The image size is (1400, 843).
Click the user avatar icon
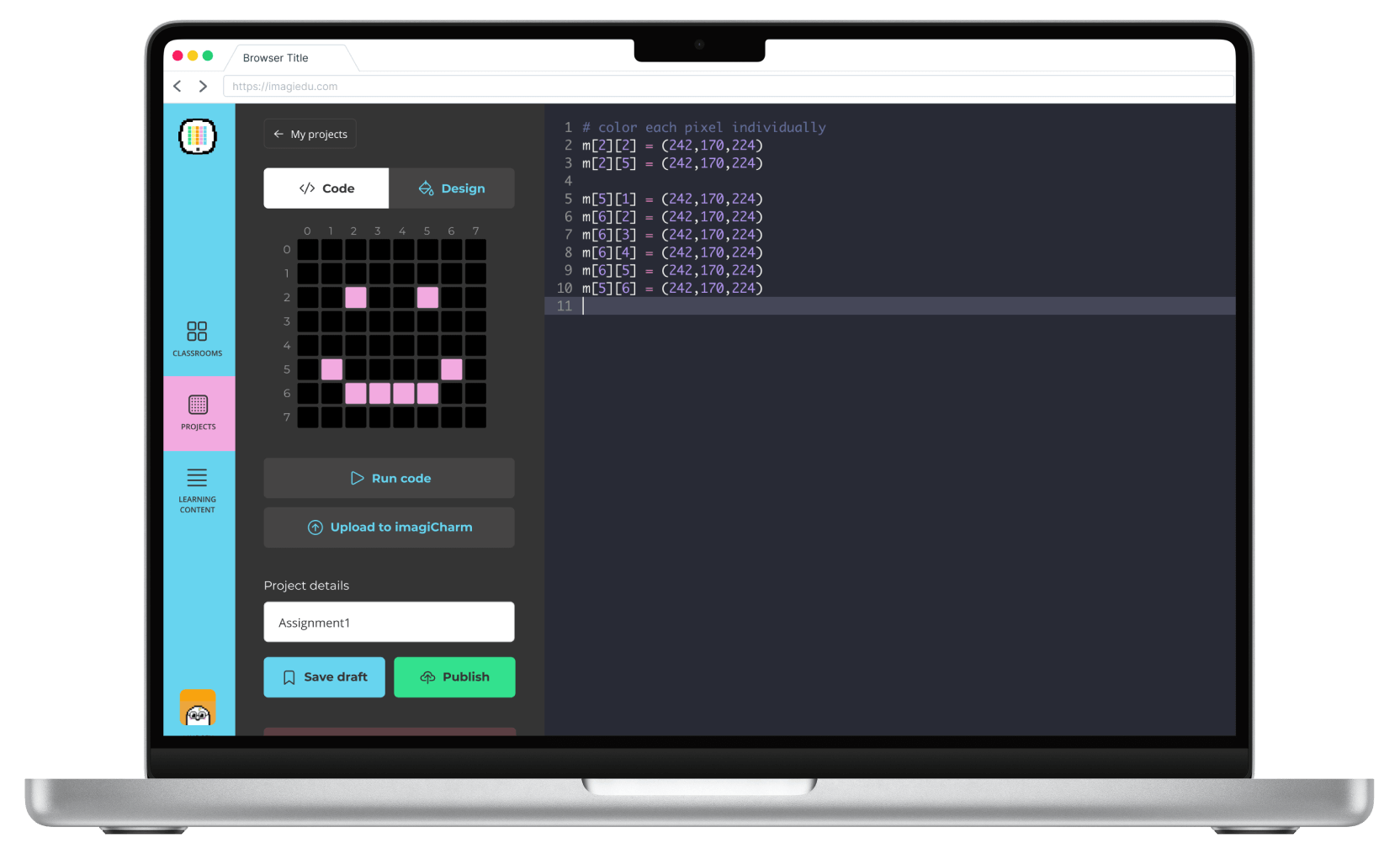pos(198,708)
